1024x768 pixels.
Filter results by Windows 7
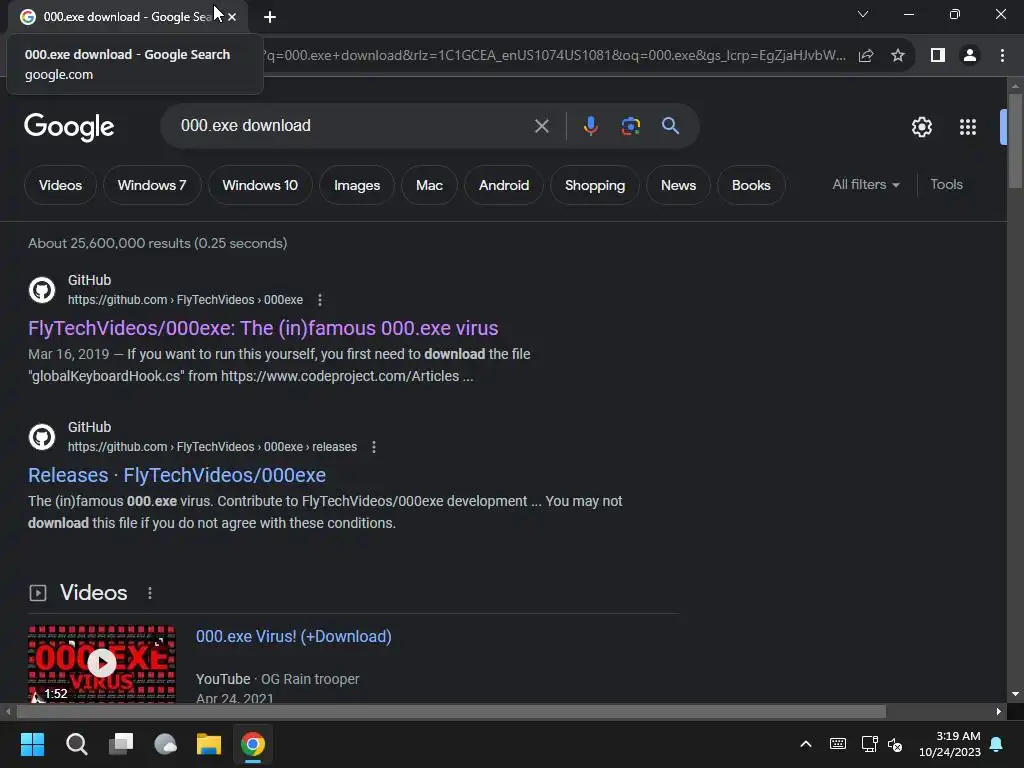(152, 185)
